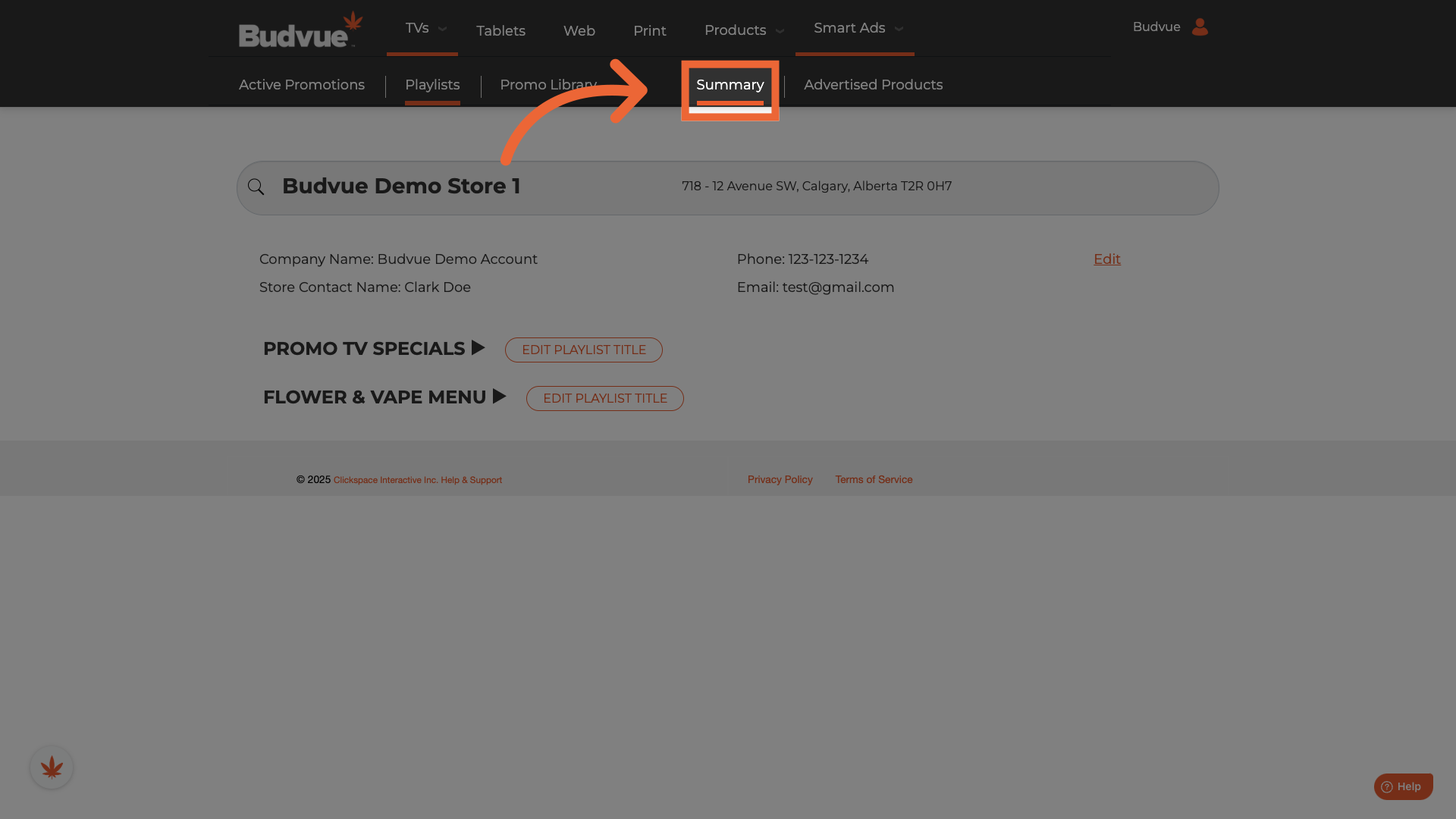Go to the Playlists tab
This screenshot has height=819, width=1456.
click(432, 86)
